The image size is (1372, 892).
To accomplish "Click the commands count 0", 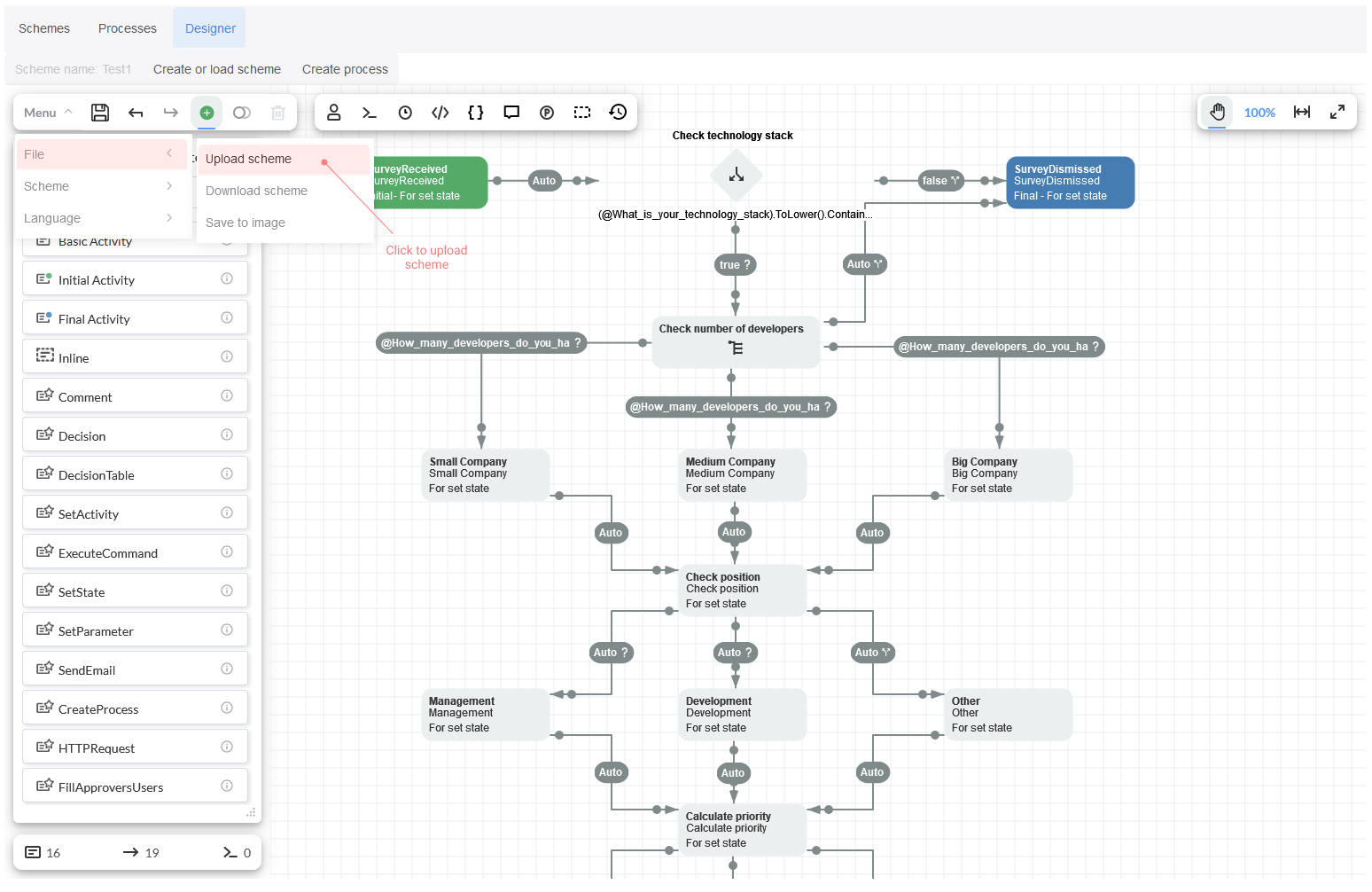I will tap(237, 852).
